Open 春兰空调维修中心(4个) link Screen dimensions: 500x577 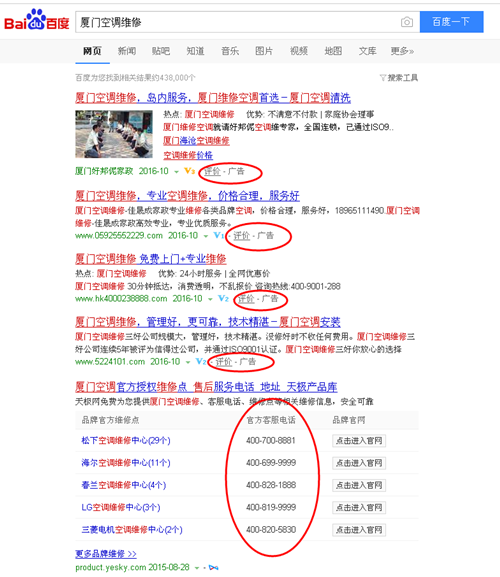tap(124, 485)
